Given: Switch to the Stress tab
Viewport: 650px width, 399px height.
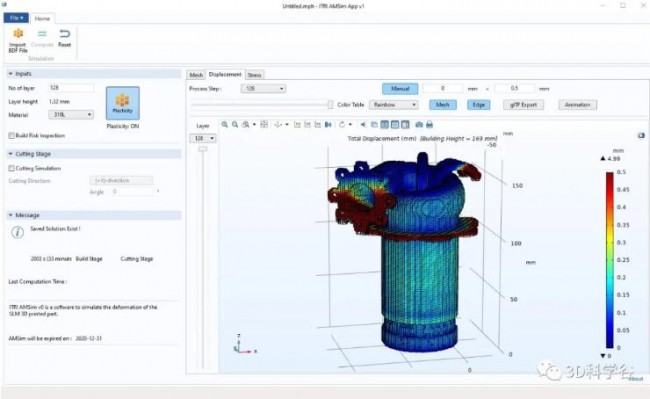Looking at the screenshot, I should (255, 75).
